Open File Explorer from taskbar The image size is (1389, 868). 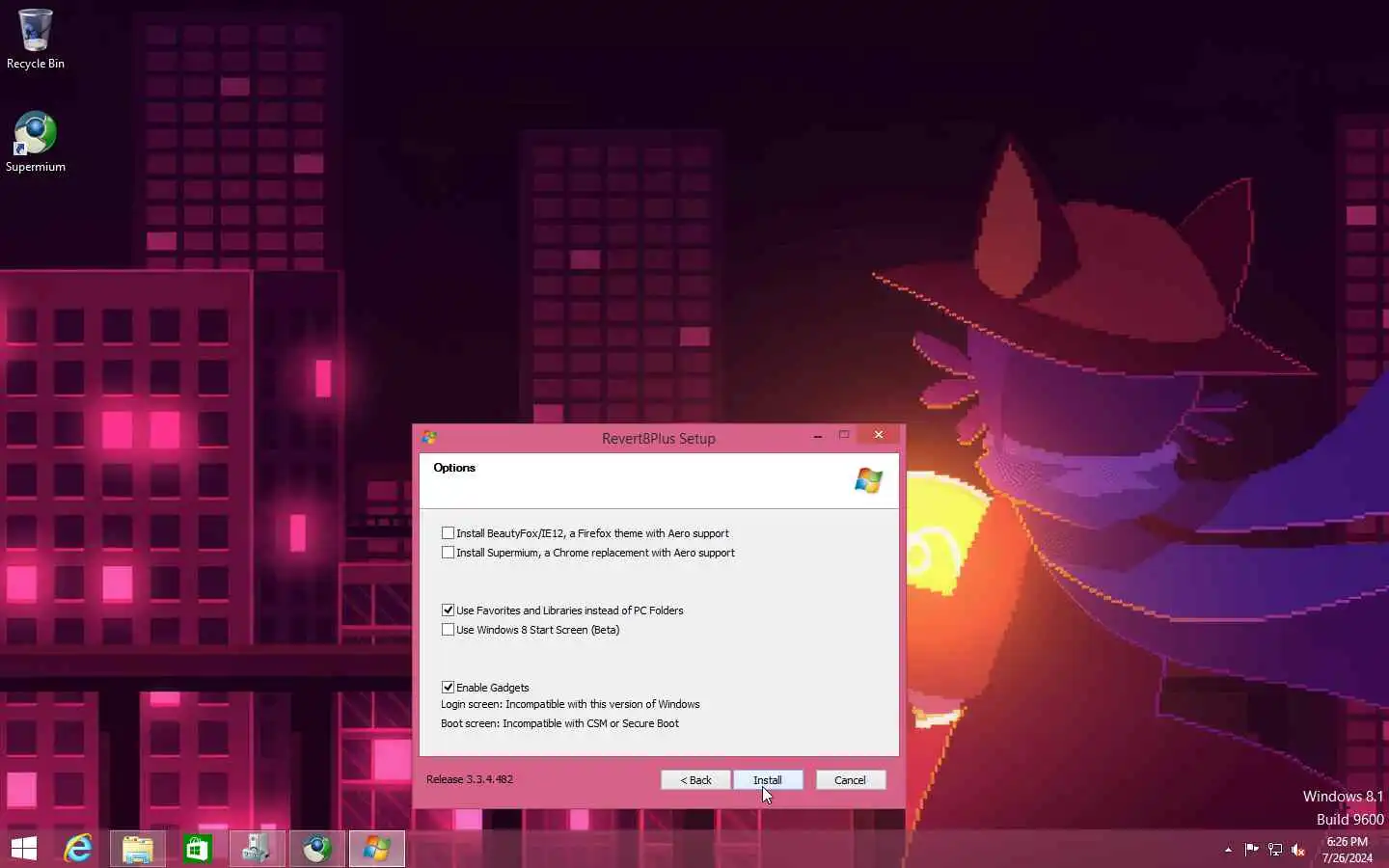click(138, 849)
